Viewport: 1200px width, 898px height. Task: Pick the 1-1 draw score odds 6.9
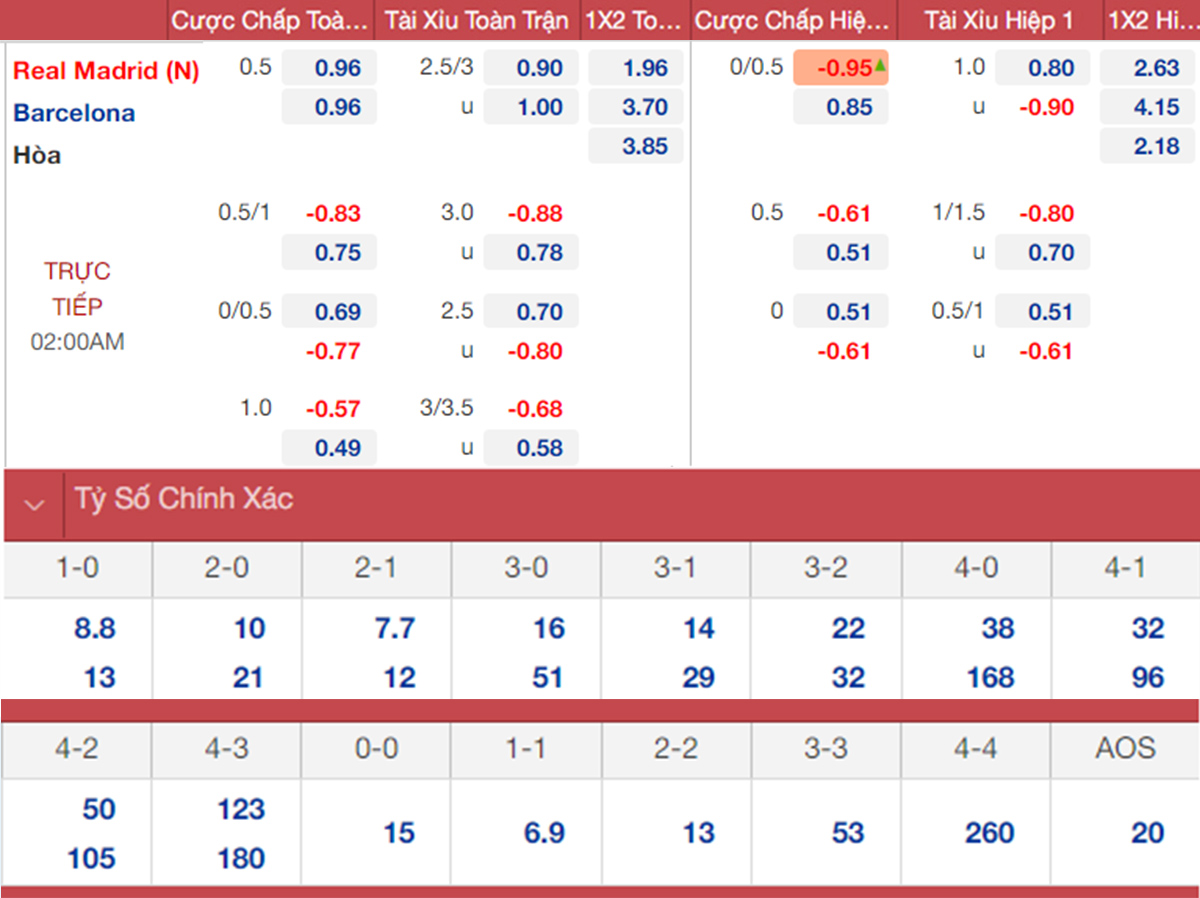click(544, 833)
